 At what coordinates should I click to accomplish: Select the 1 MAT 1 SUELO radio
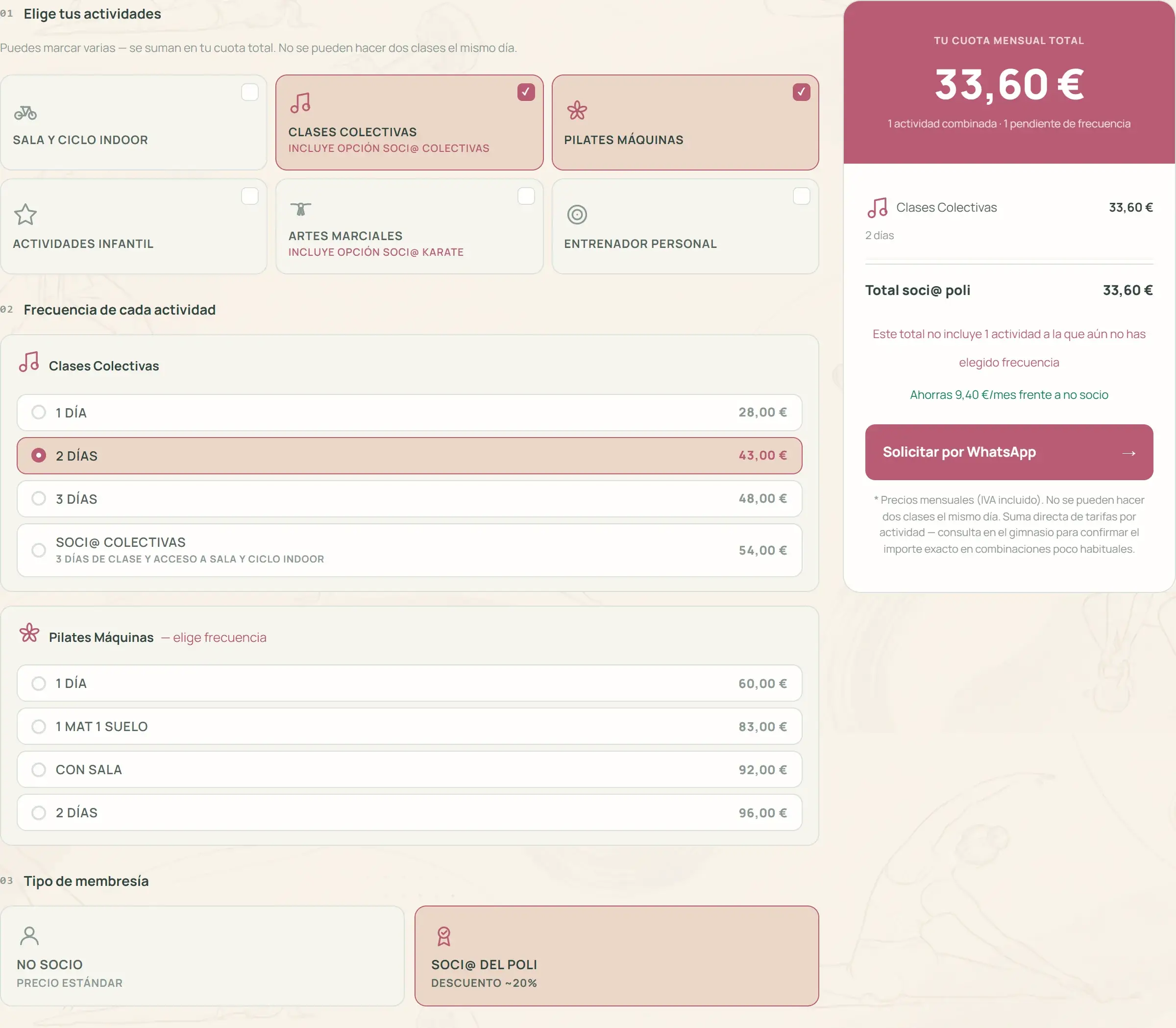38,726
